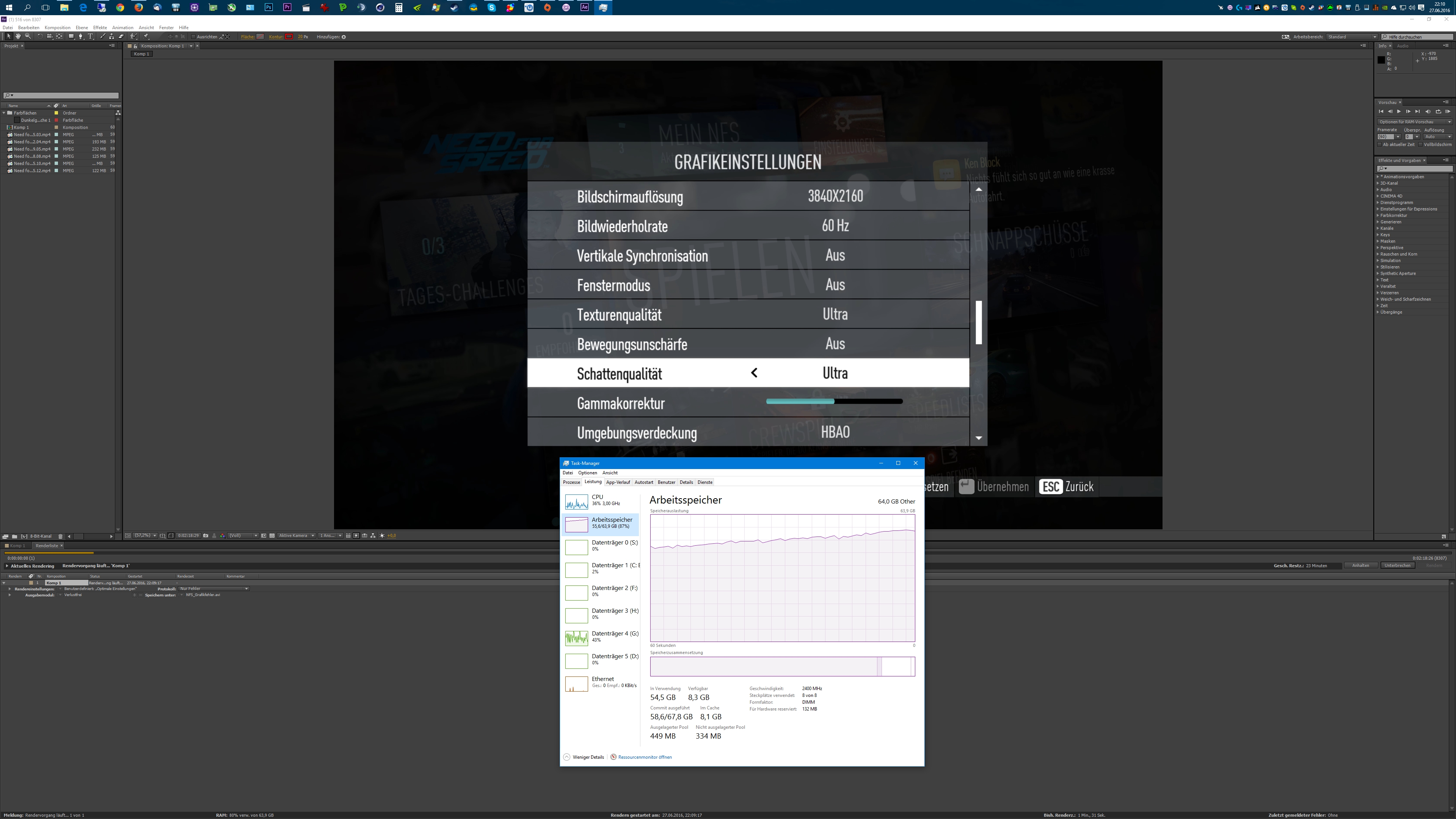Switch to Prozesse tab in Task-Manager

(x=571, y=482)
